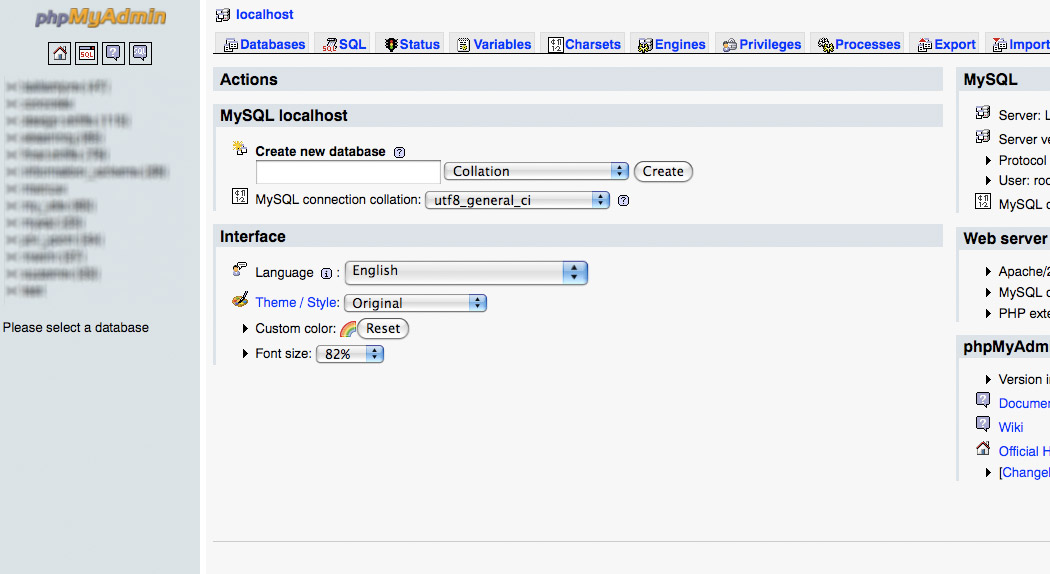
Task: Click the localhost server link
Action: (265, 15)
